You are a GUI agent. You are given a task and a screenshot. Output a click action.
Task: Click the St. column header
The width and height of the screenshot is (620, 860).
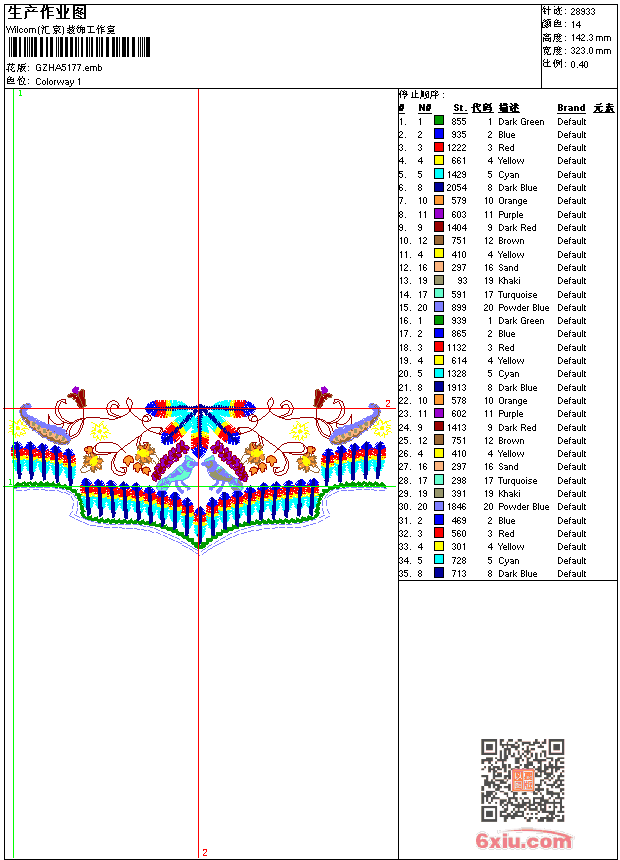click(460, 108)
